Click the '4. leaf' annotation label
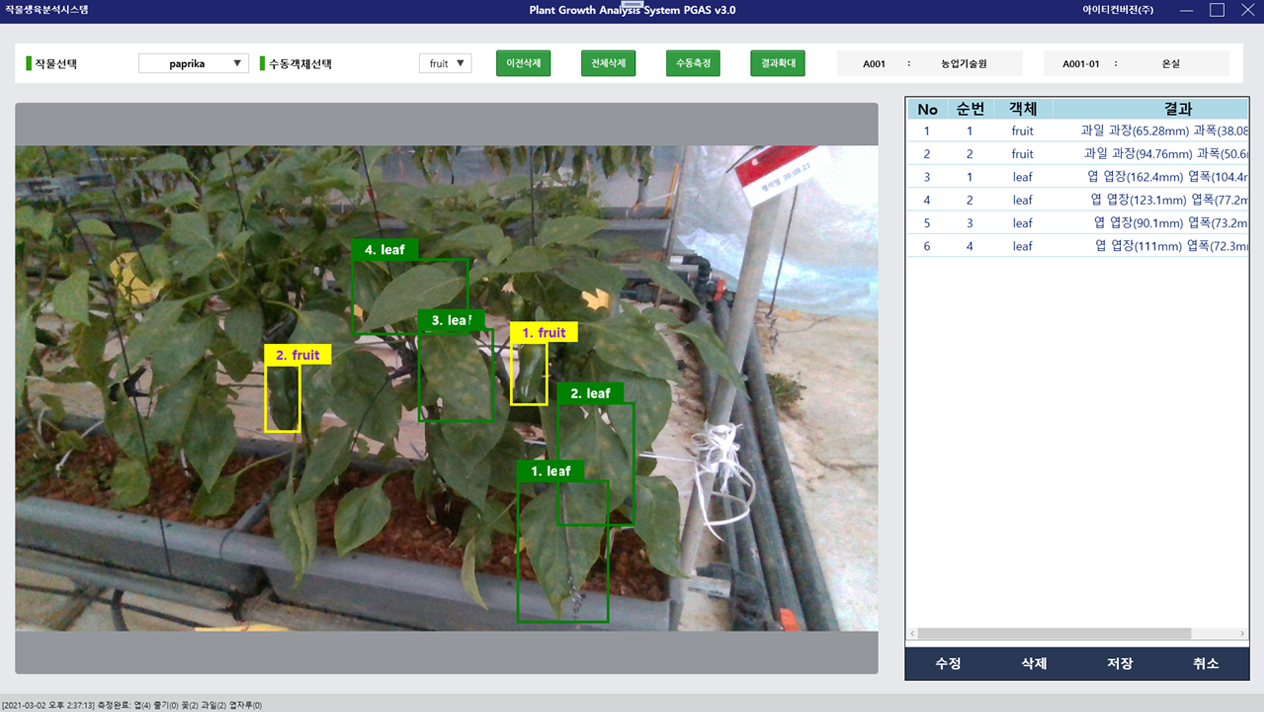The image size is (1264, 712). click(x=384, y=250)
